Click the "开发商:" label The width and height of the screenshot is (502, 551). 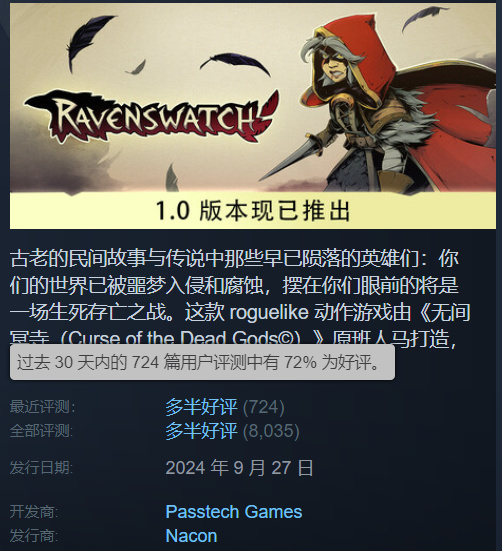point(34,512)
